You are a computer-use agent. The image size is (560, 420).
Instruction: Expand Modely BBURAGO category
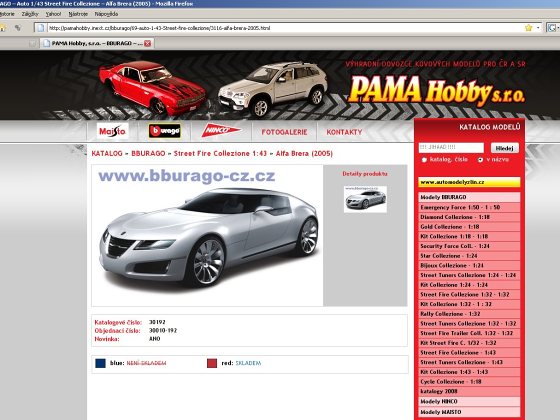click(469, 197)
